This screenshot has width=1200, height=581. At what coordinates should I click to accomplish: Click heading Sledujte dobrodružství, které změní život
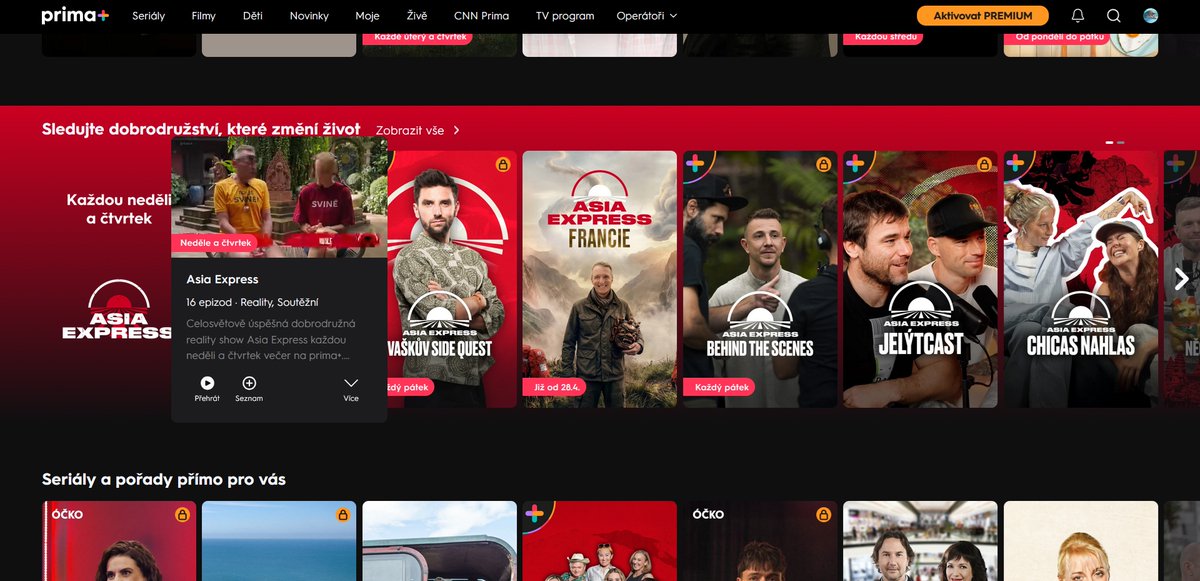(201, 129)
